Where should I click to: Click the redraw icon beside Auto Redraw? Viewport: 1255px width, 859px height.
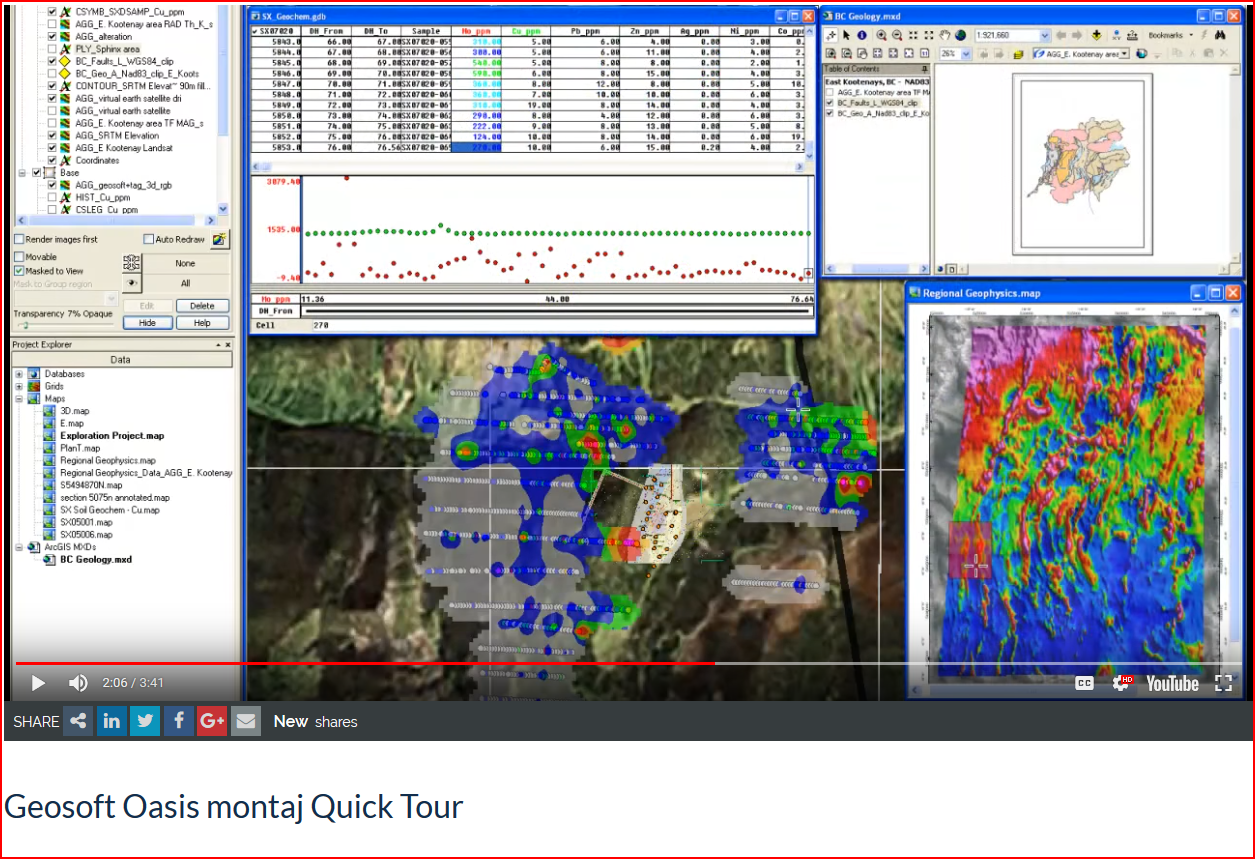click(x=219, y=240)
